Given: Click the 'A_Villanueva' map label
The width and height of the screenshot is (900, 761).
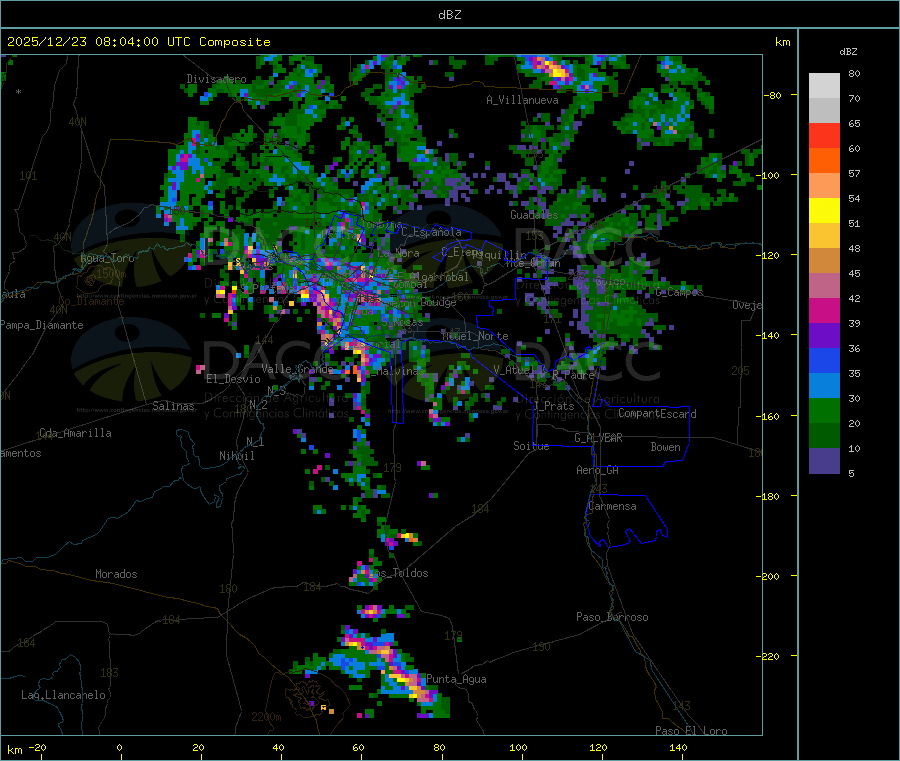Looking at the screenshot, I should [x=522, y=100].
